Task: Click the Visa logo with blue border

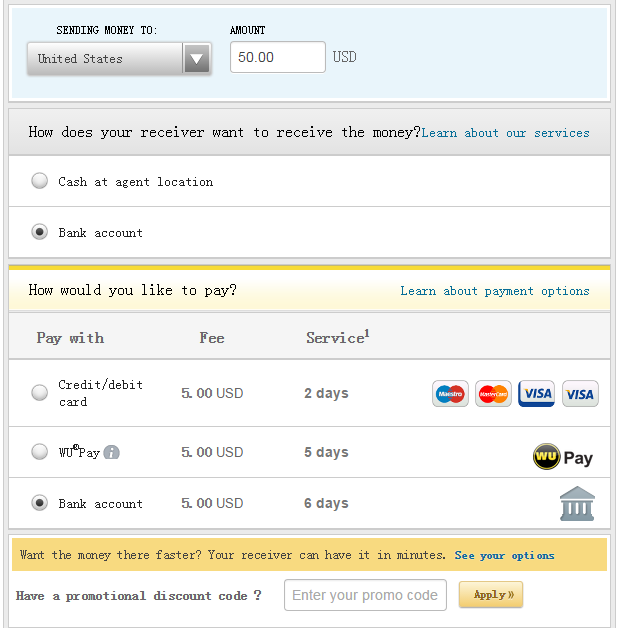Action: coord(537,394)
